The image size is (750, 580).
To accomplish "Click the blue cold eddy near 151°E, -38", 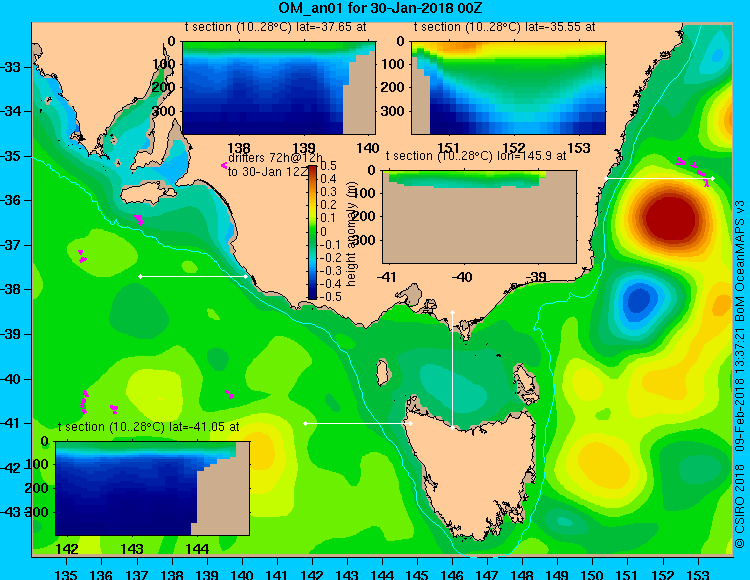I will [639, 301].
